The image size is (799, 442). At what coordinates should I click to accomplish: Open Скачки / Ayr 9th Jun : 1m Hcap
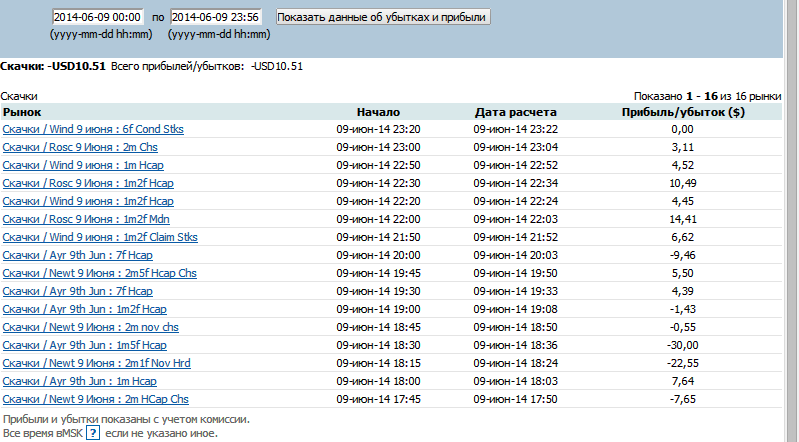79,381
